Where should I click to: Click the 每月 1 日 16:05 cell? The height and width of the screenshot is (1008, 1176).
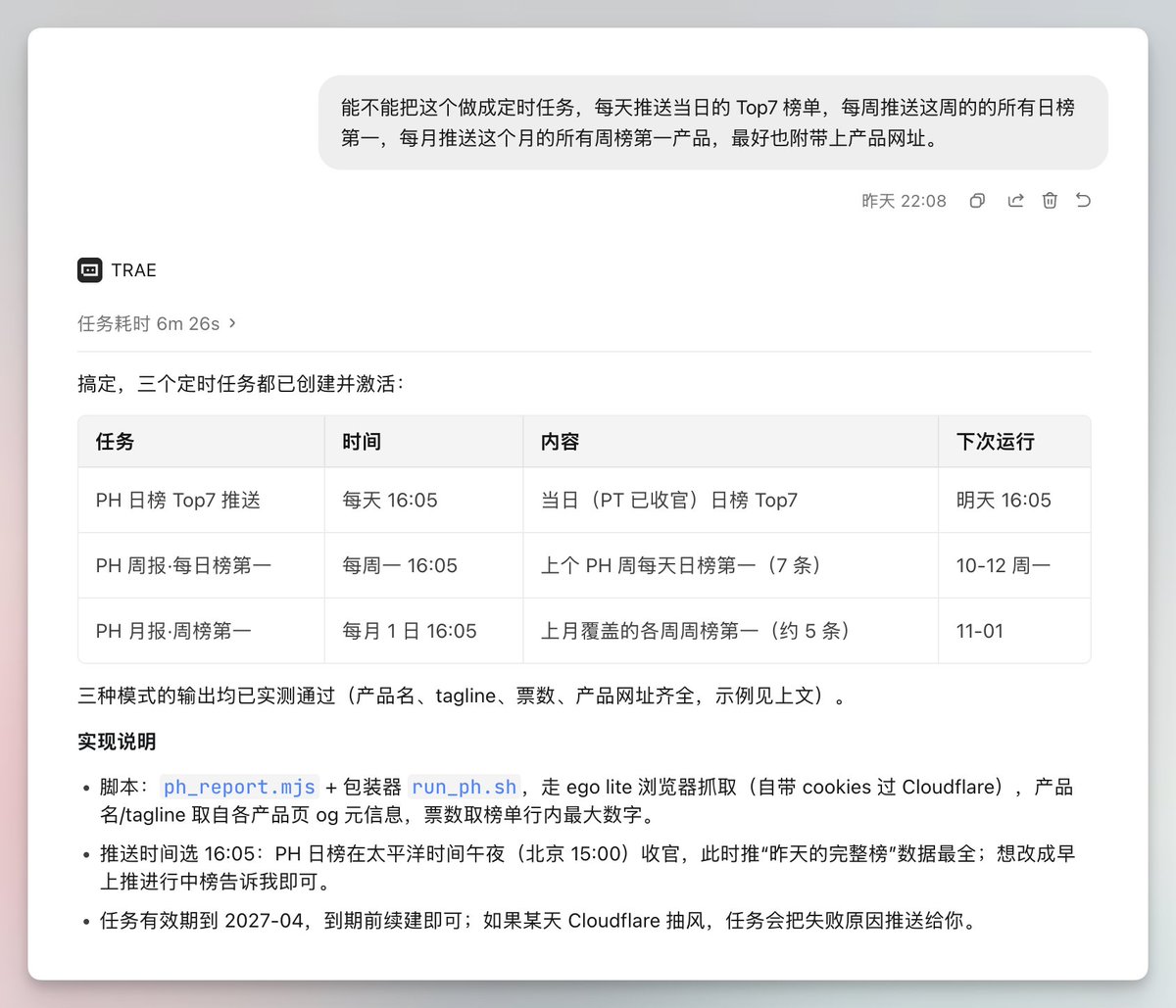pyautogui.click(x=424, y=631)
